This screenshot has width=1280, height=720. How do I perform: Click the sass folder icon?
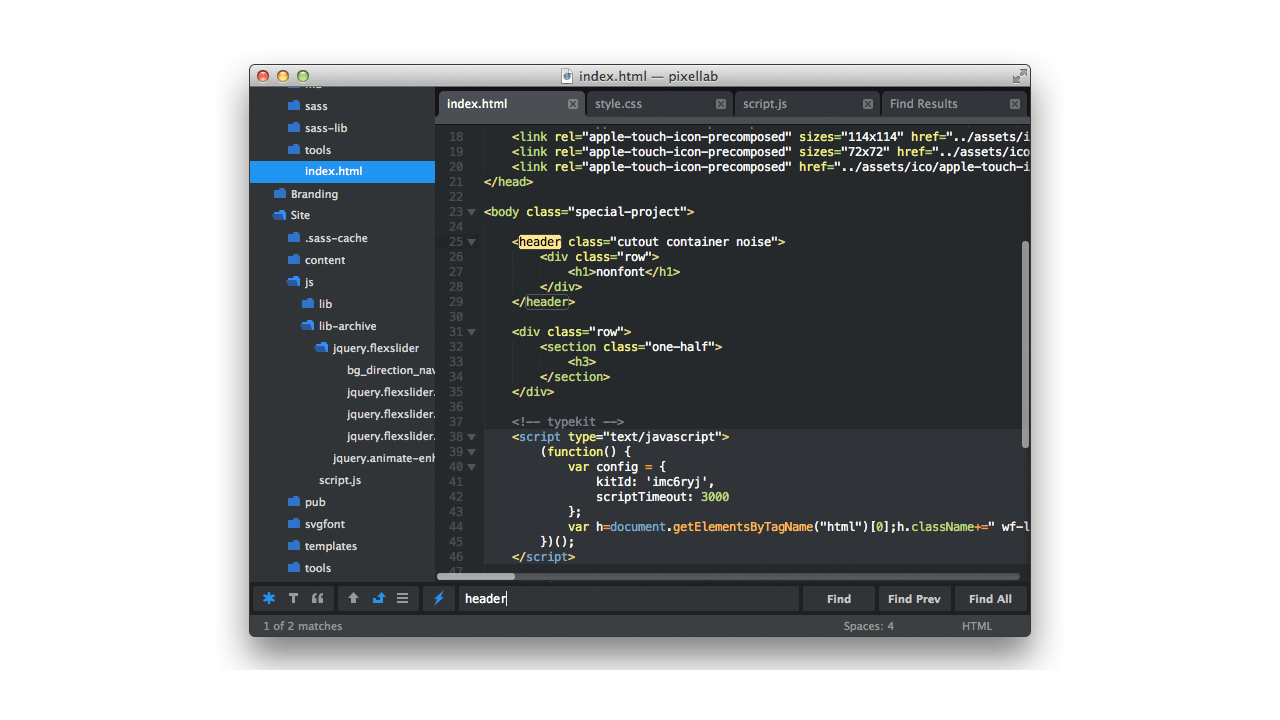click(x=294, y=105)
